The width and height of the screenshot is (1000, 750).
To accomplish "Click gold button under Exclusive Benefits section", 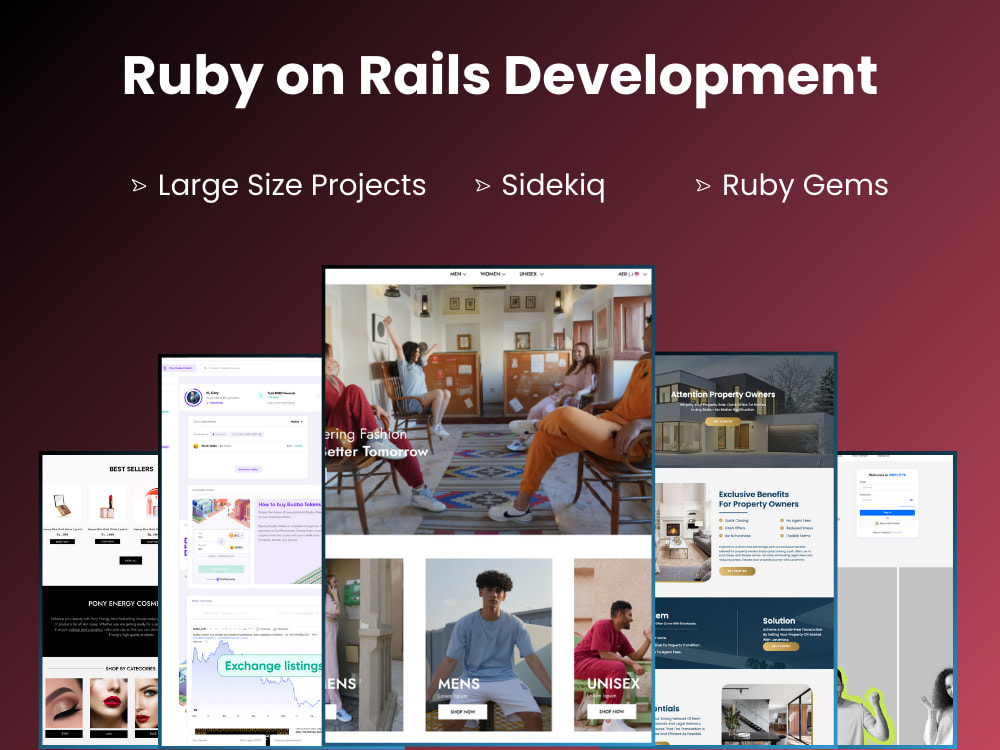I will point(737,571).
